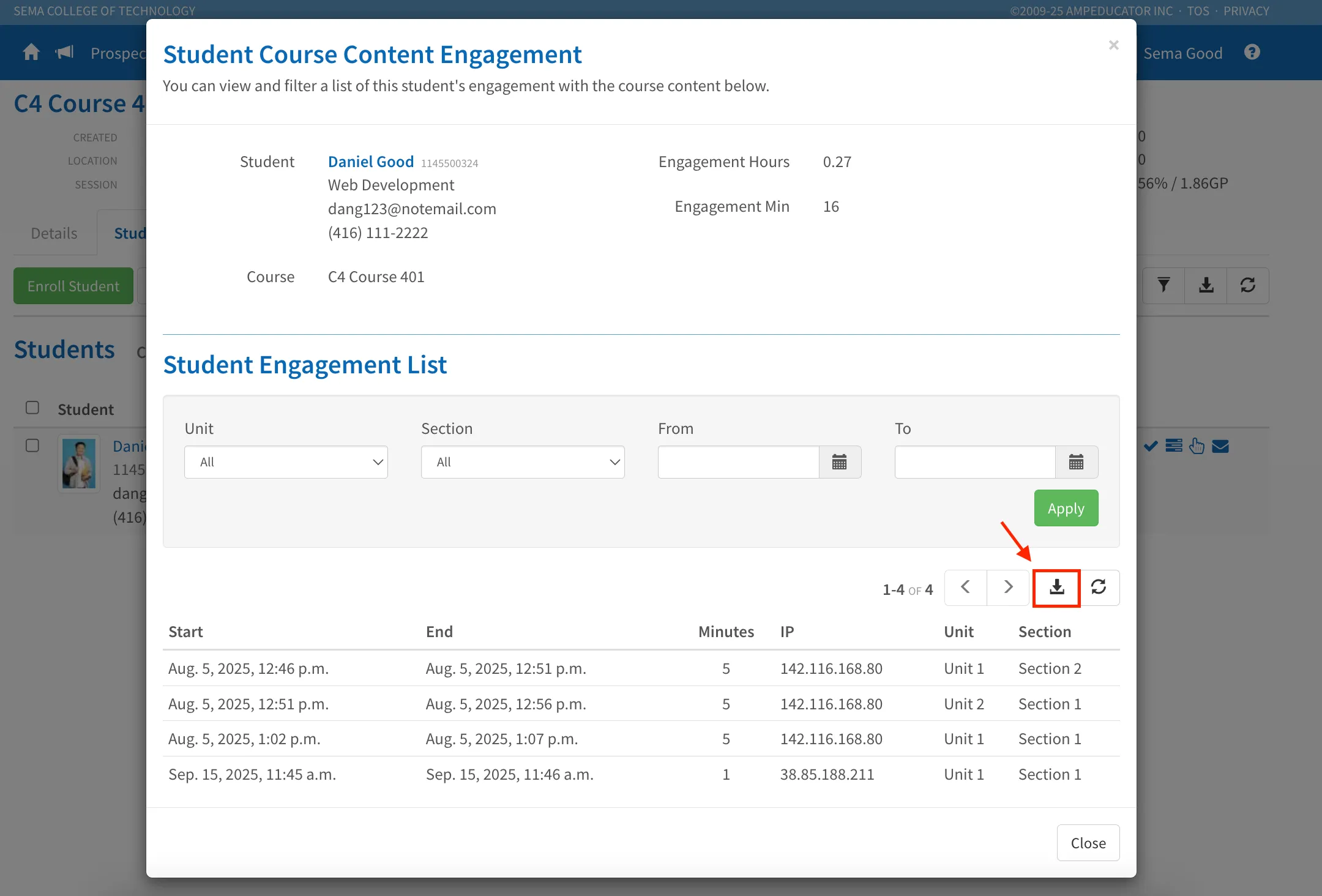The height and width of the screenshot is (896, 1322).
Task: Open the From date calendar picker
Action: 840,462
